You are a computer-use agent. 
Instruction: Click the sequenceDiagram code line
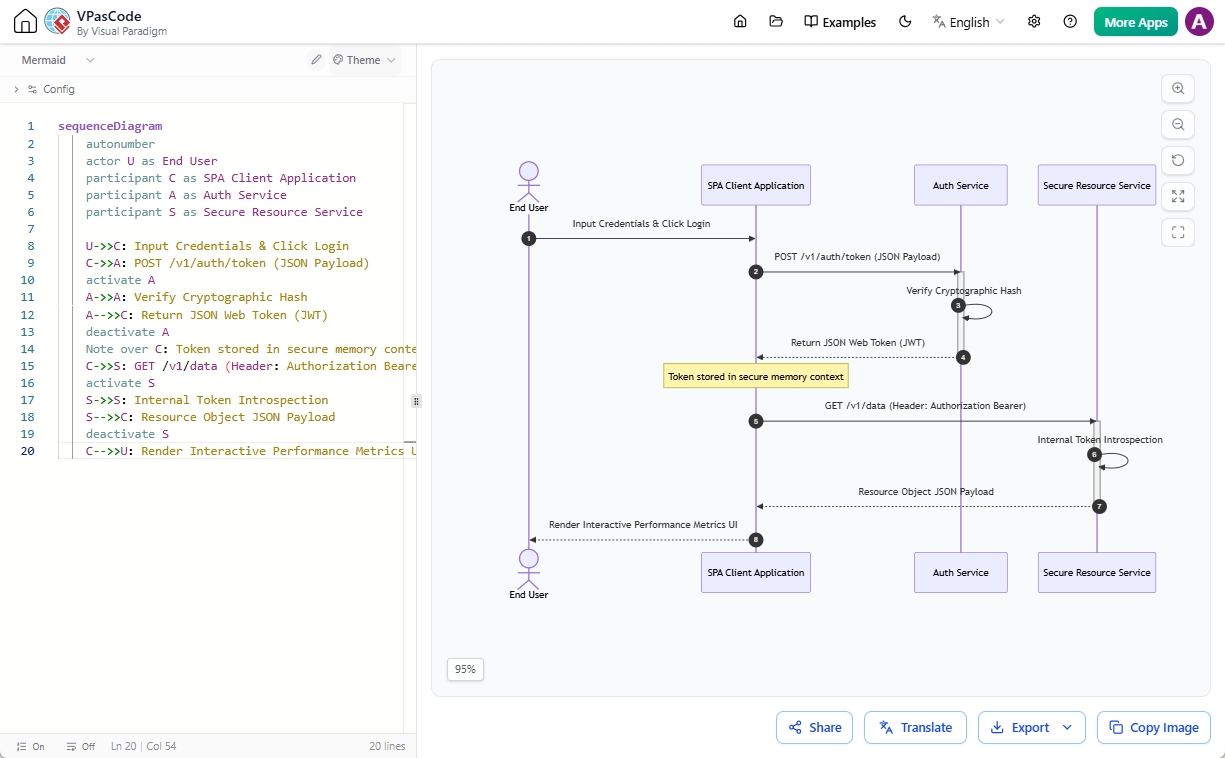(110, 127)
